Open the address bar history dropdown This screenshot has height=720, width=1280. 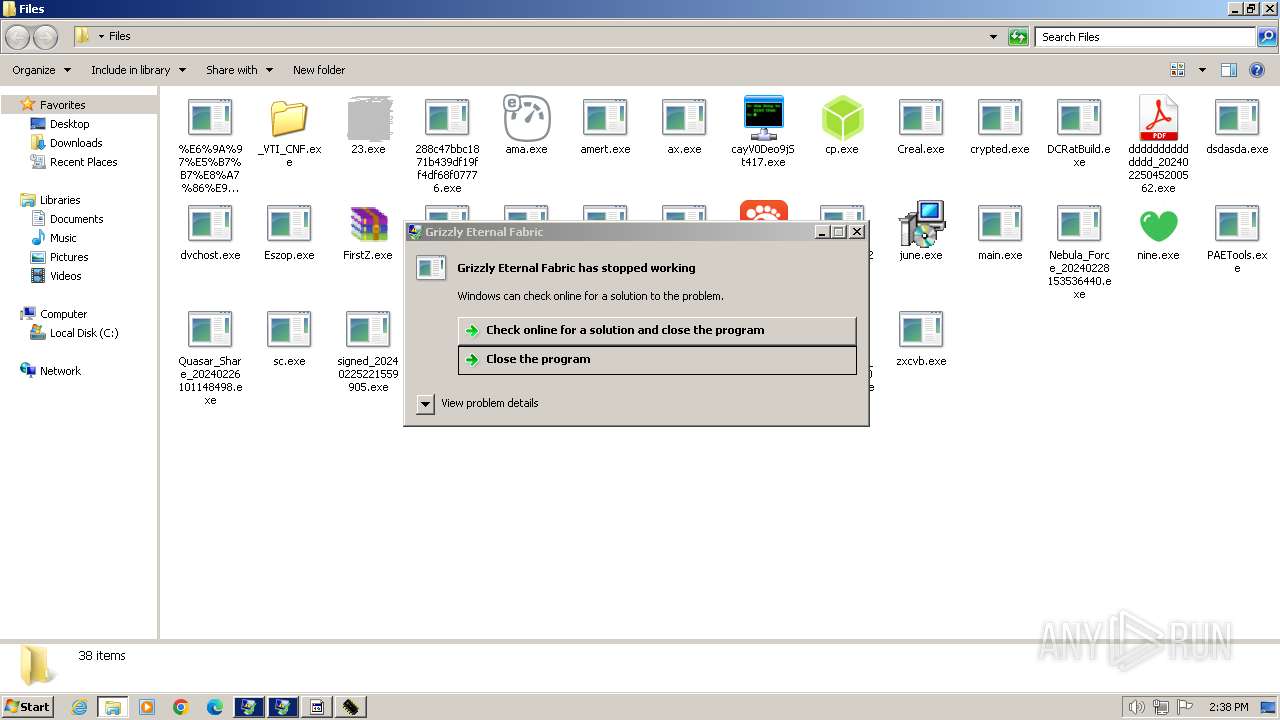click(993, 37)
